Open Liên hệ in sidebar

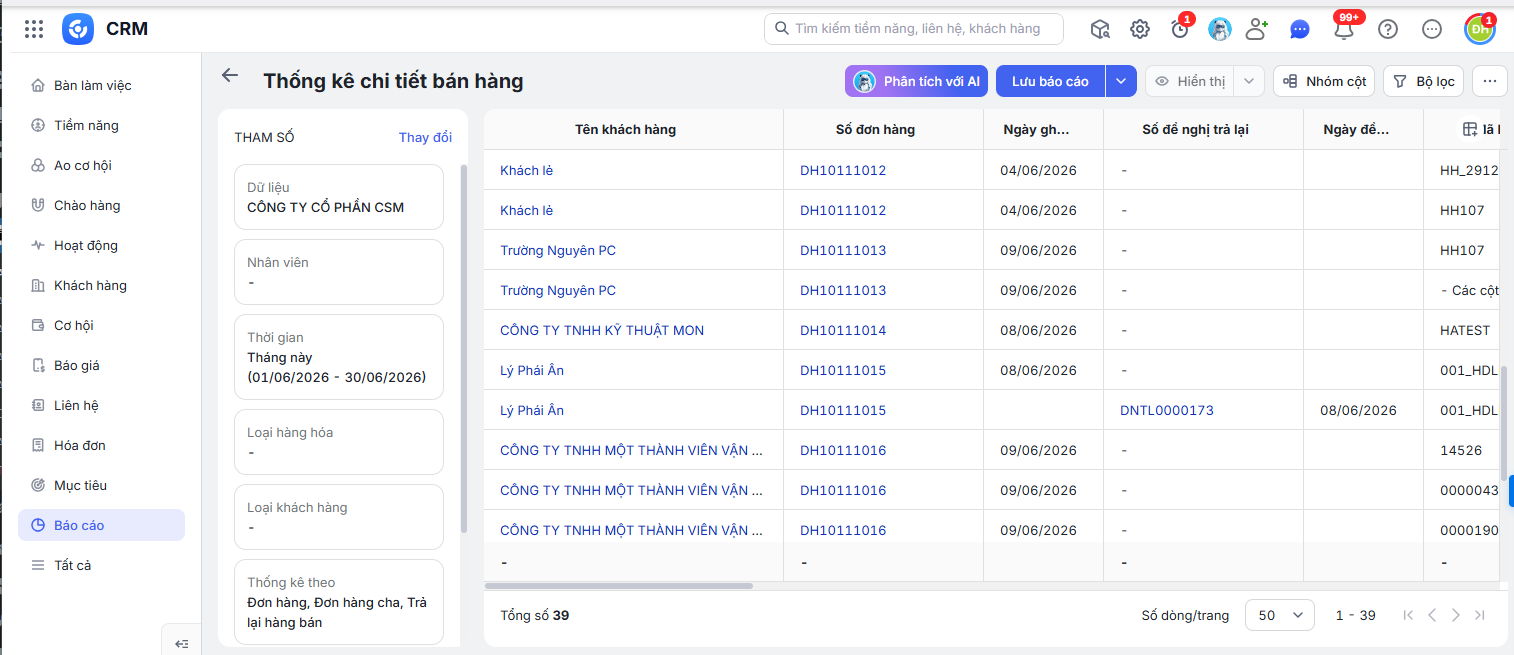(101, 405)
